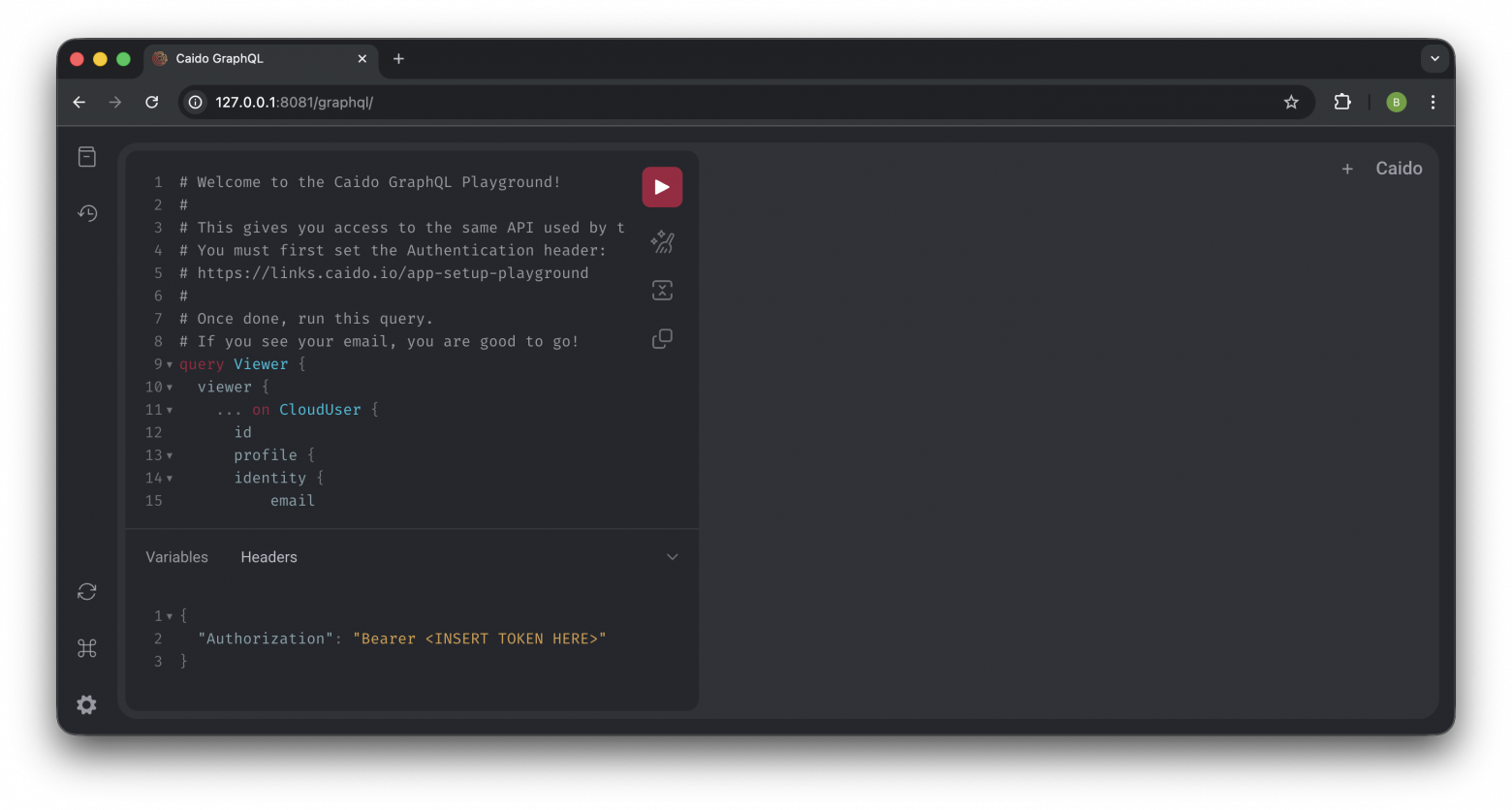Prettify the query with the cleanup icon
Image resolution: width=1512 pixels, height=810 pixels.
pyautogui.click(x=662, y=242)
